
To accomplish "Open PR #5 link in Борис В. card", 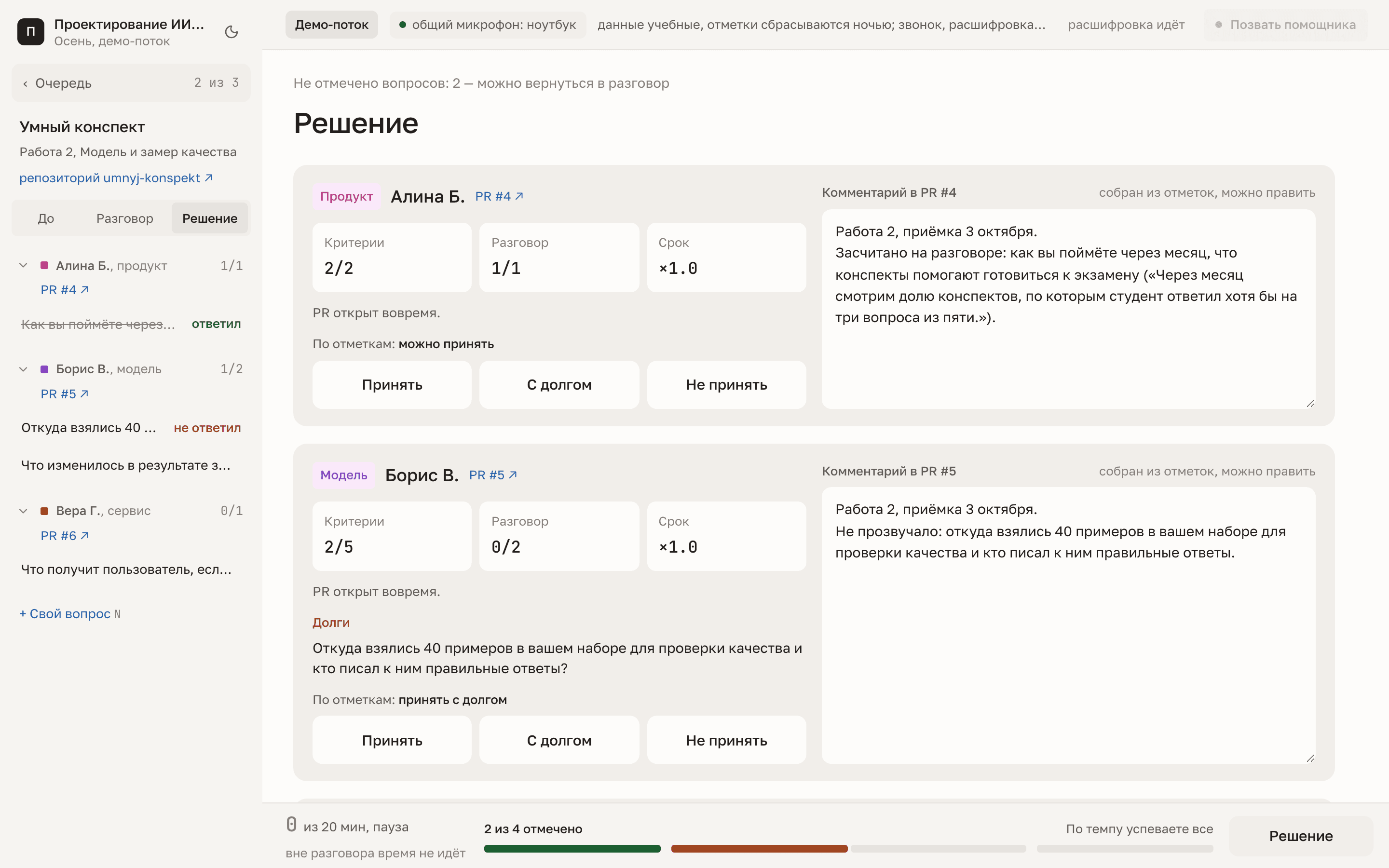I will click(493, 475).
